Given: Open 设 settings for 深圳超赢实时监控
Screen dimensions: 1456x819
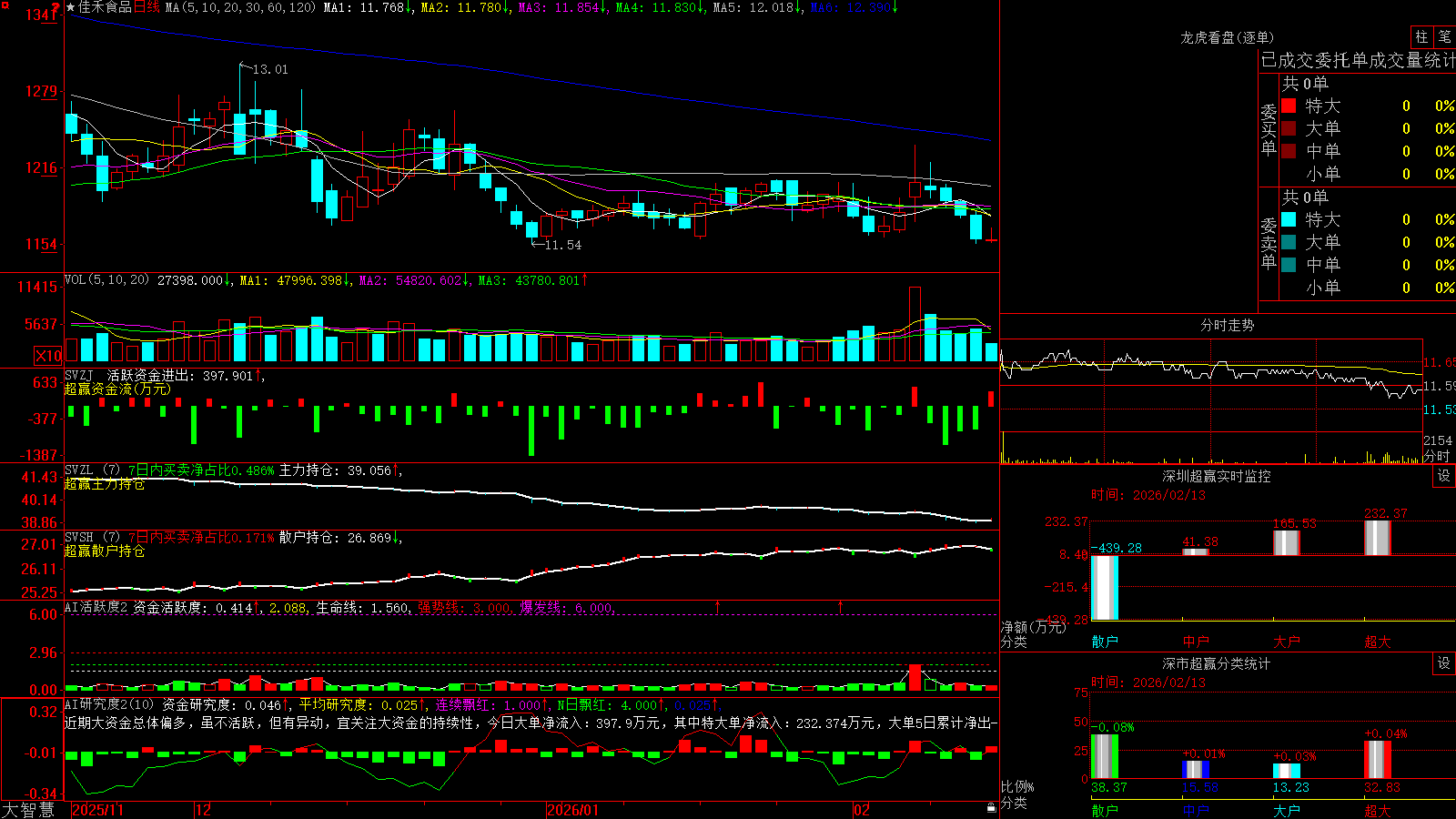Looking at the screenshot, I should pyautogui.click(x=1444, y=476).
